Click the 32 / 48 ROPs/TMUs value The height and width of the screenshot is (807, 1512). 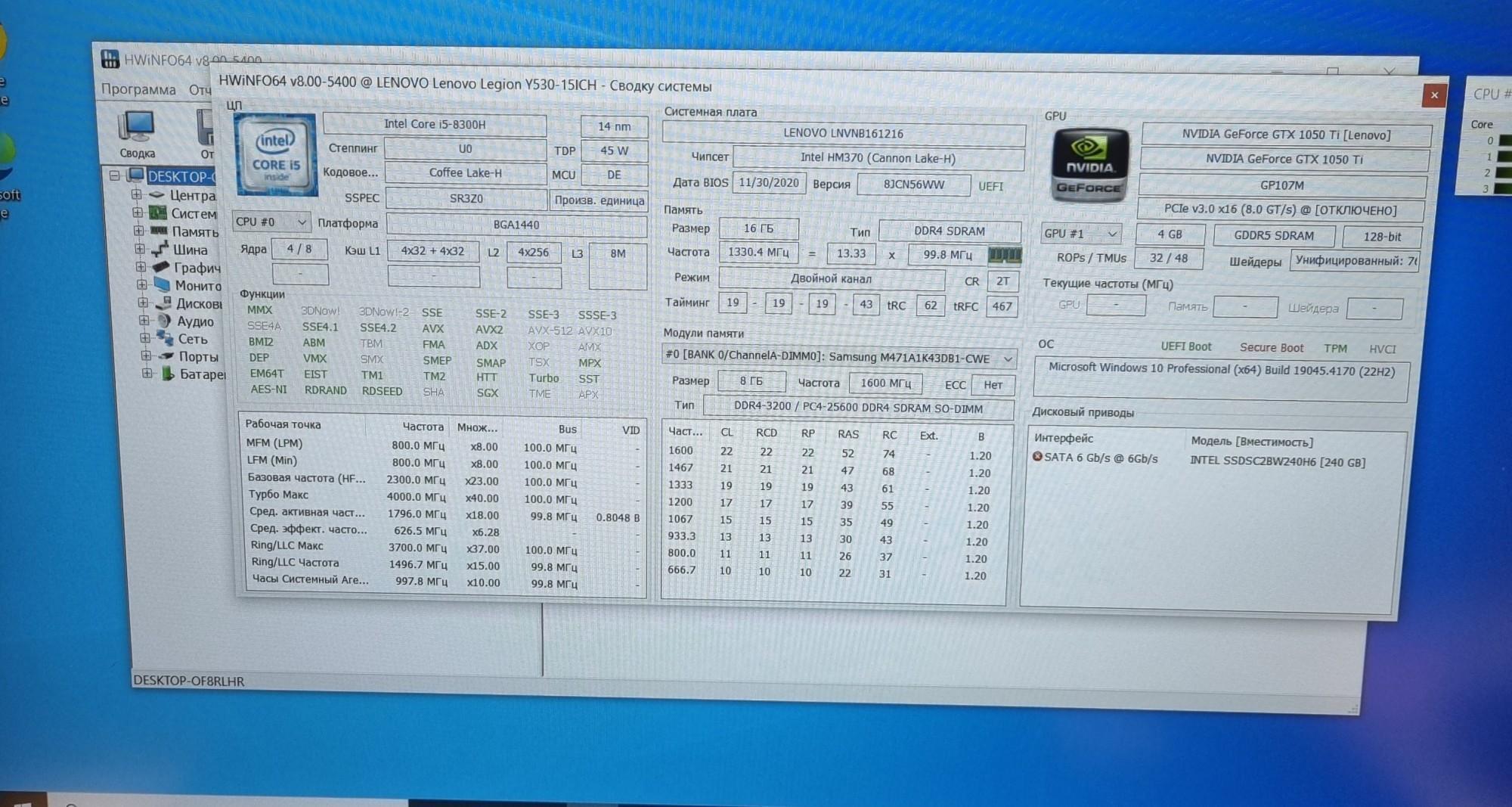coord(1169,258)
